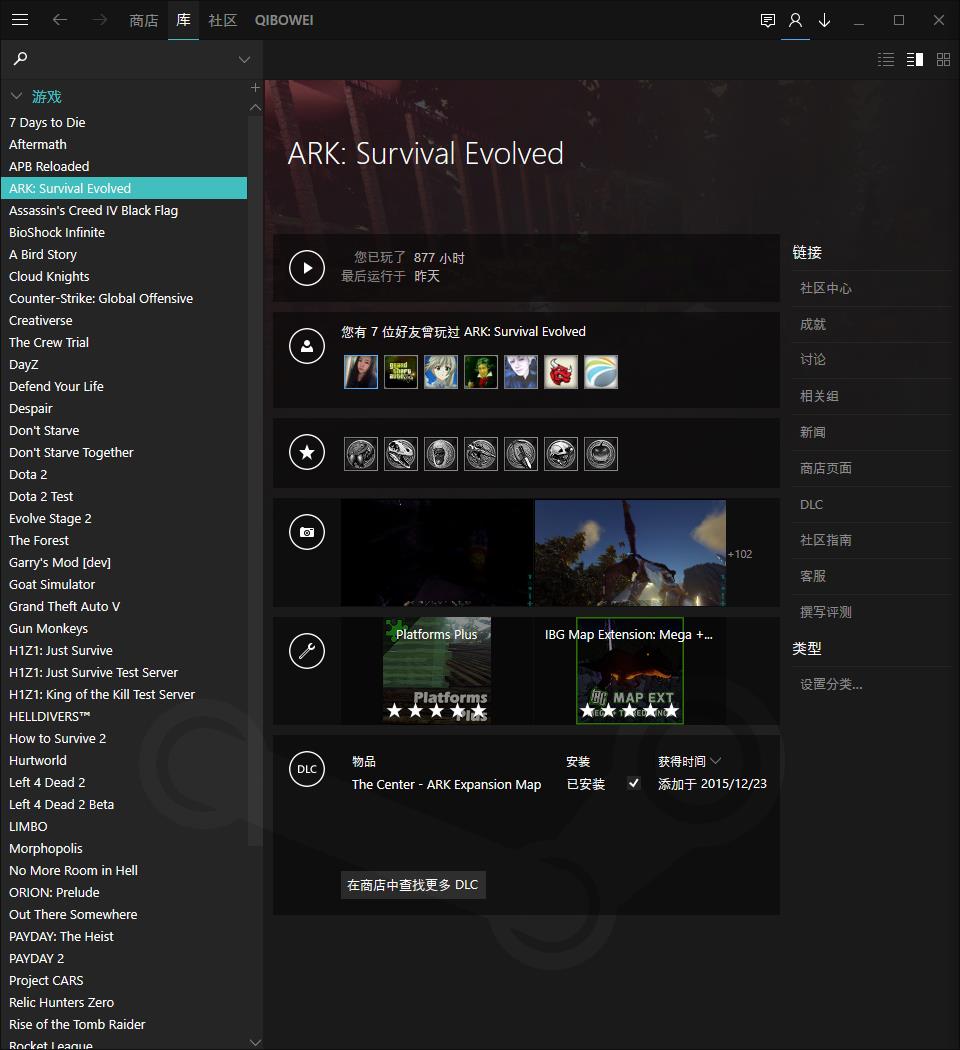Select PAYDAY 2 in the game list

coord(124,958)
